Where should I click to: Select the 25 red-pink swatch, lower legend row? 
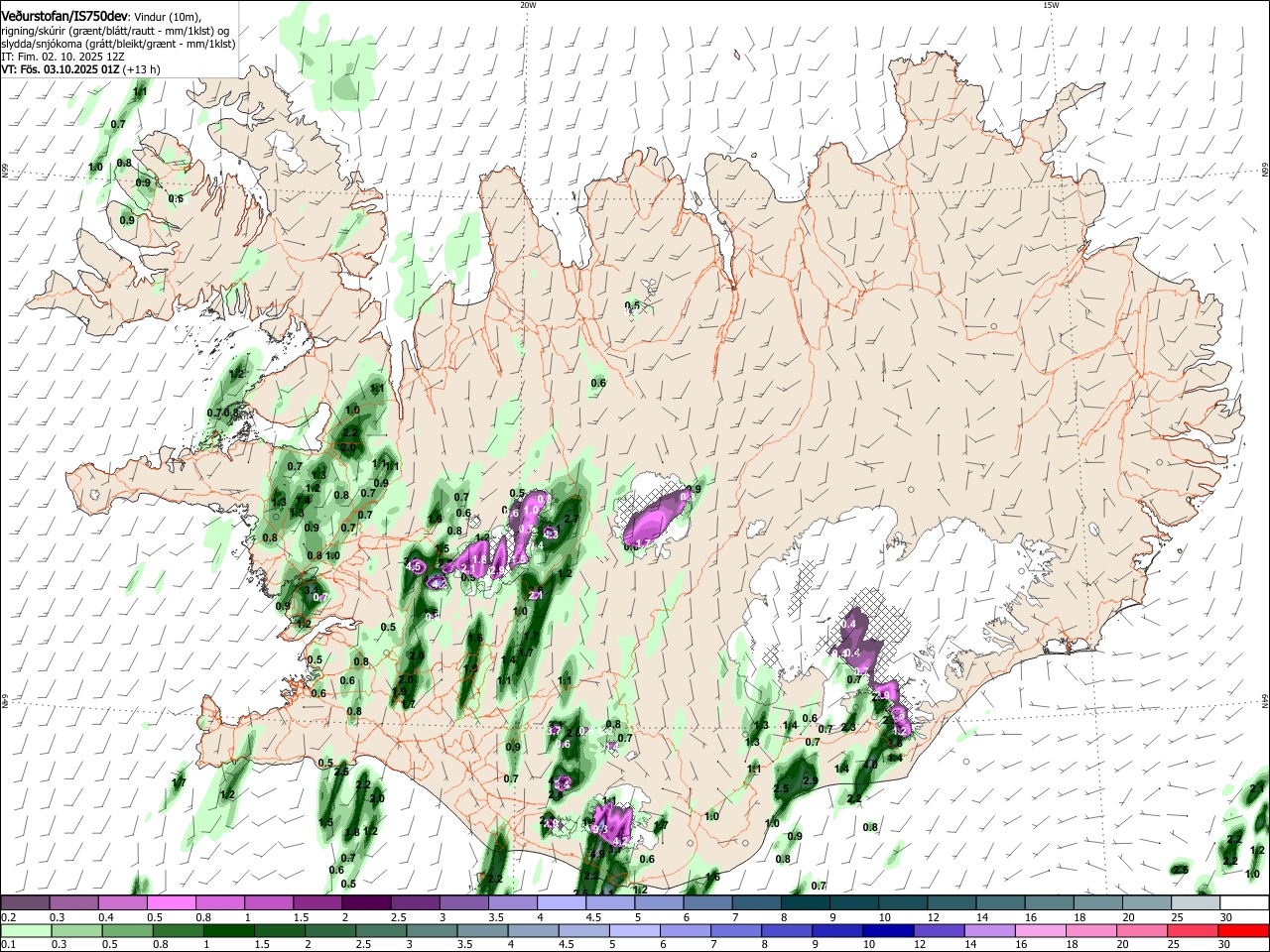pyautogui.click(x=1193, y=930)
